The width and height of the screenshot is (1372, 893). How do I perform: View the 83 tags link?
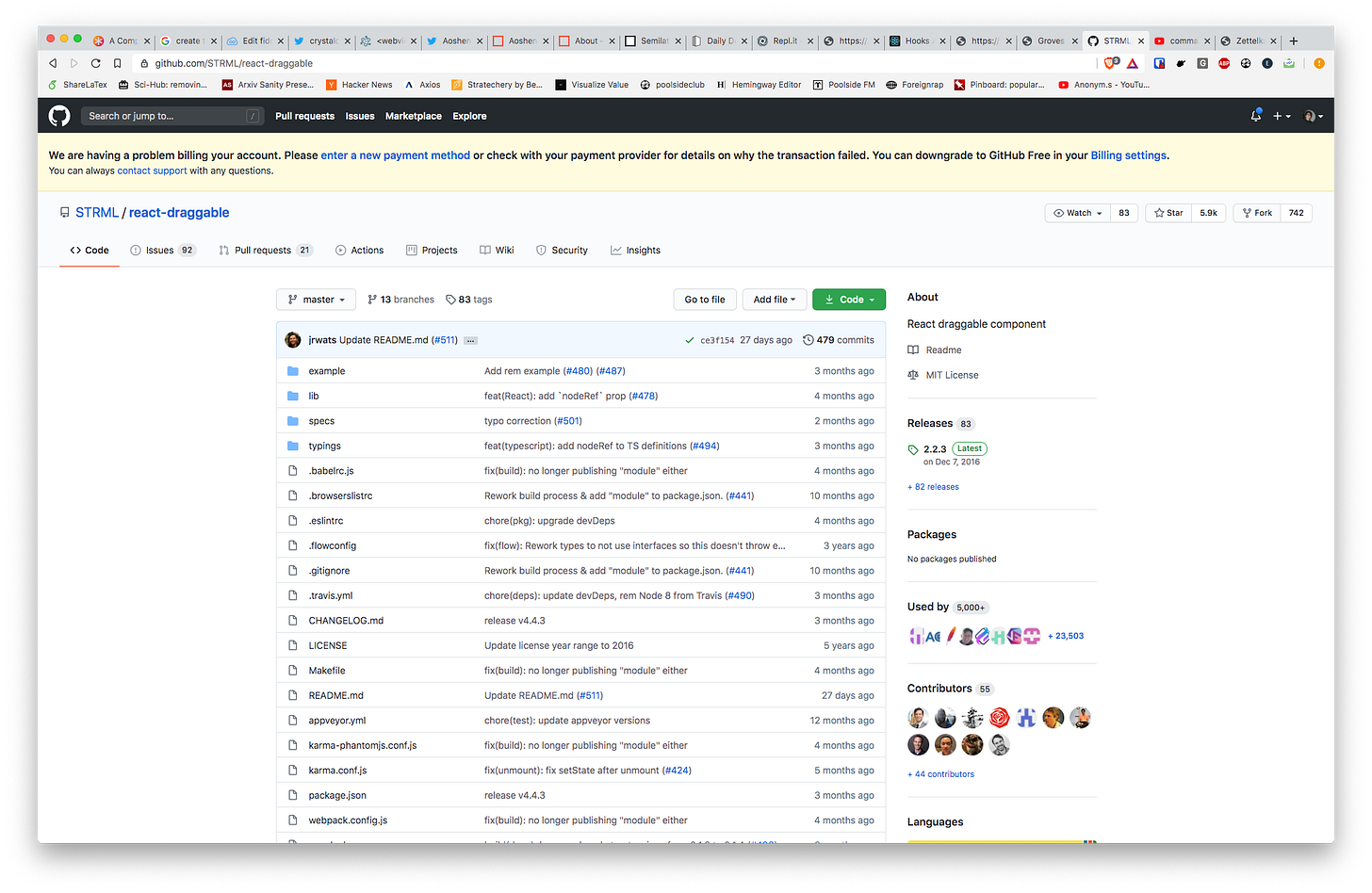coord(468,300)
